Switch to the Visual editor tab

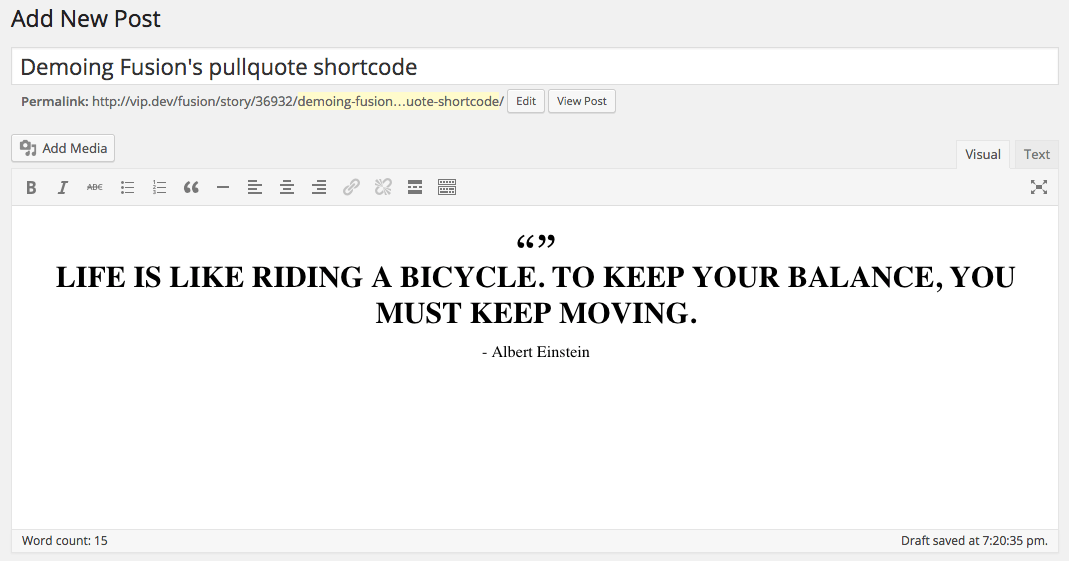coord(982,155)
